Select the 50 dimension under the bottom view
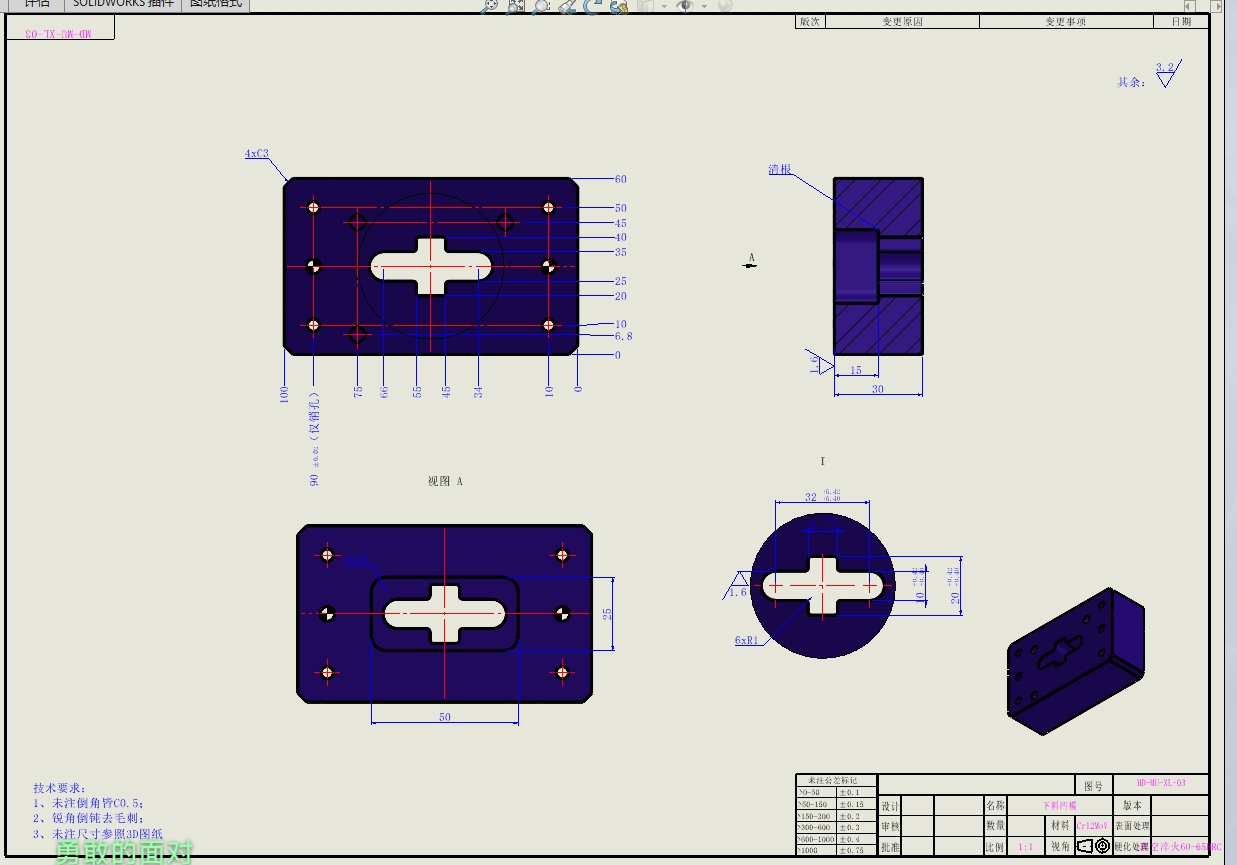Image resolution: width=1237 pixels, height=865 pixels. (x=445, y=716)
